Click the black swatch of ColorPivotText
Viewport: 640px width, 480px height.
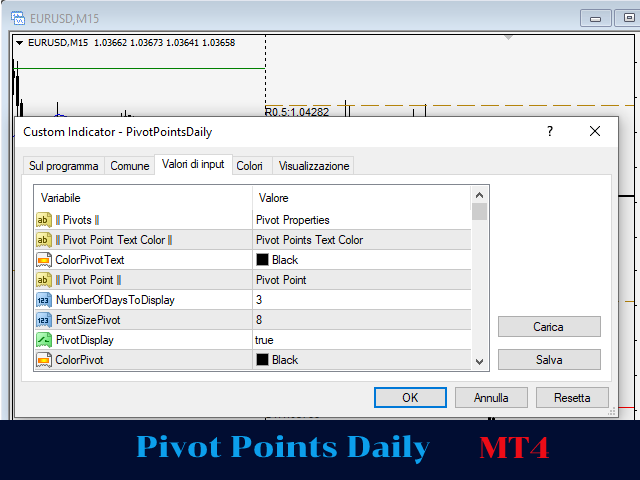coord(262,260)
